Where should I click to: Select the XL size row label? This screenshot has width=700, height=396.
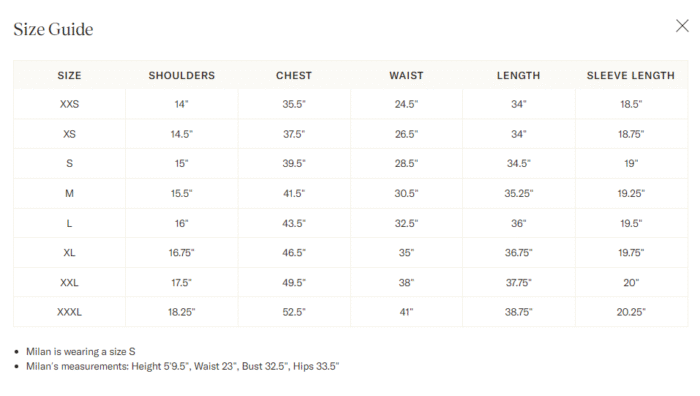[x=69, y=253]
